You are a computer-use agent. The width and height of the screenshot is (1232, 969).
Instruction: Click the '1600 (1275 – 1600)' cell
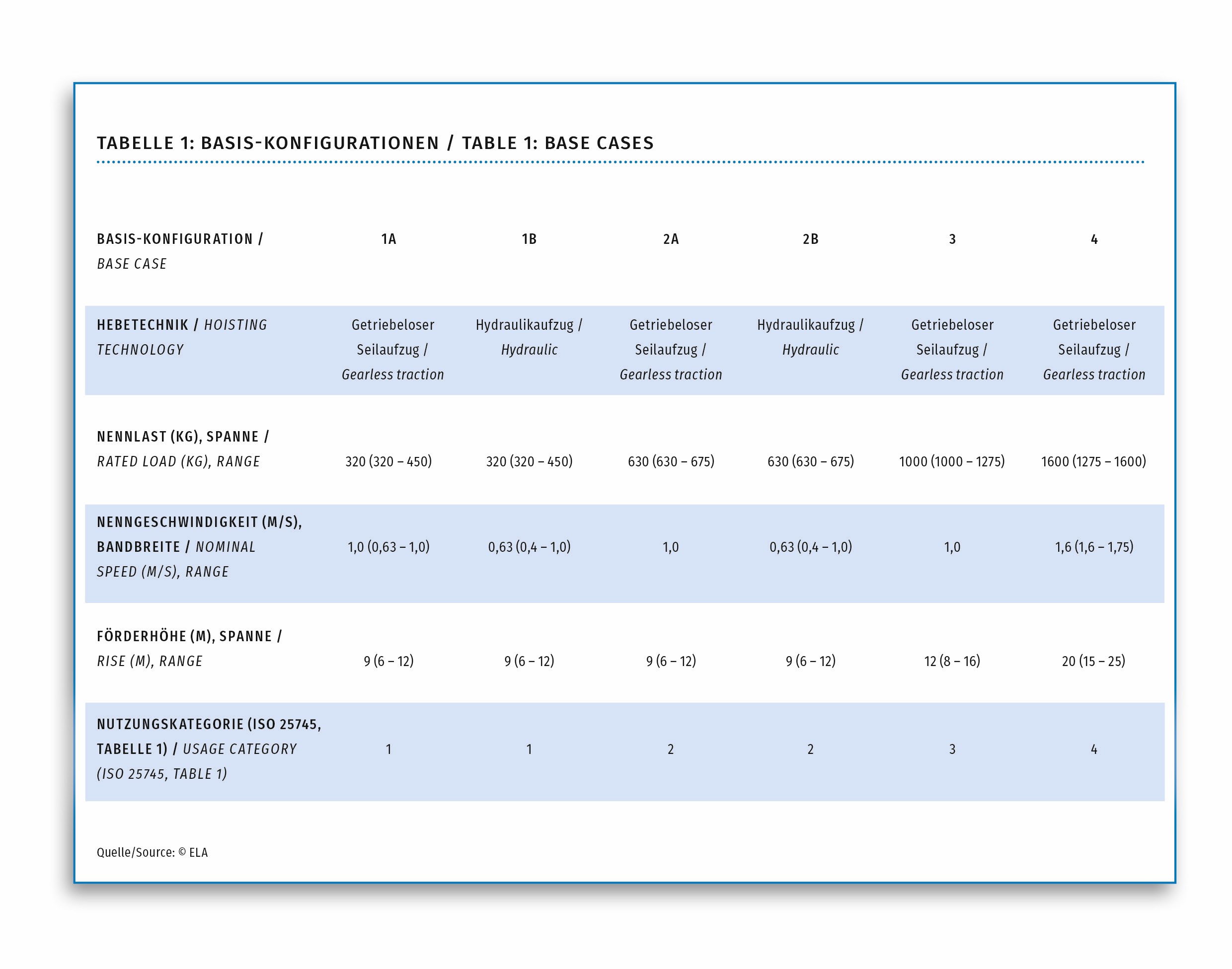click(x=1093, y=461)
